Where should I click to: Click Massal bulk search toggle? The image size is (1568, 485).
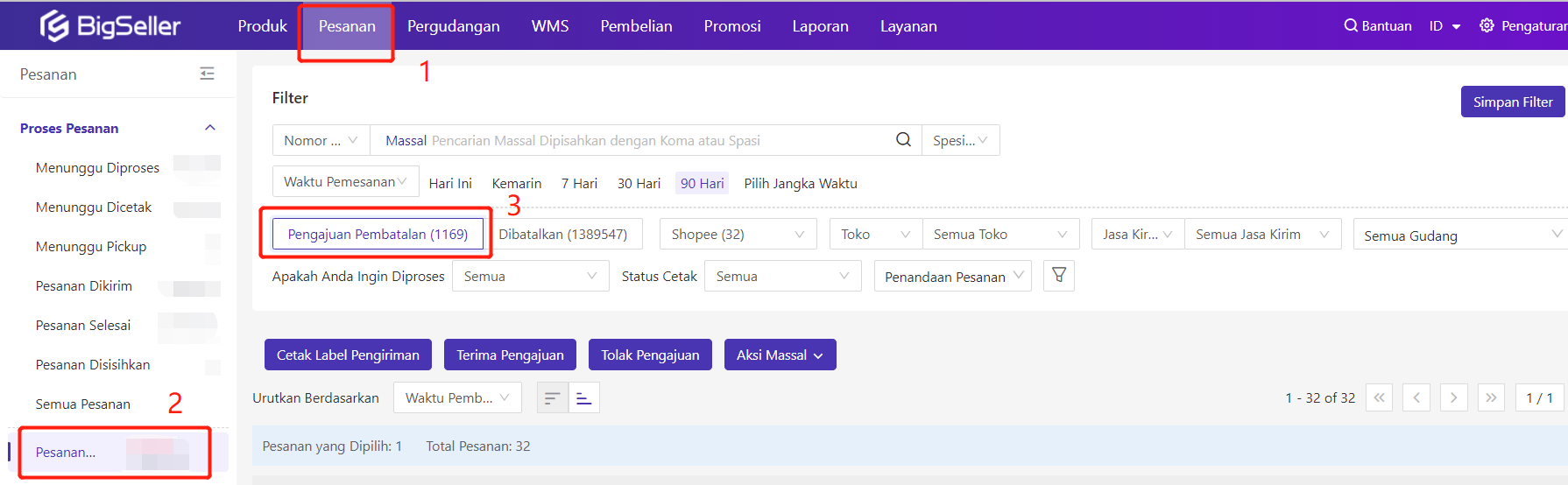406,140
